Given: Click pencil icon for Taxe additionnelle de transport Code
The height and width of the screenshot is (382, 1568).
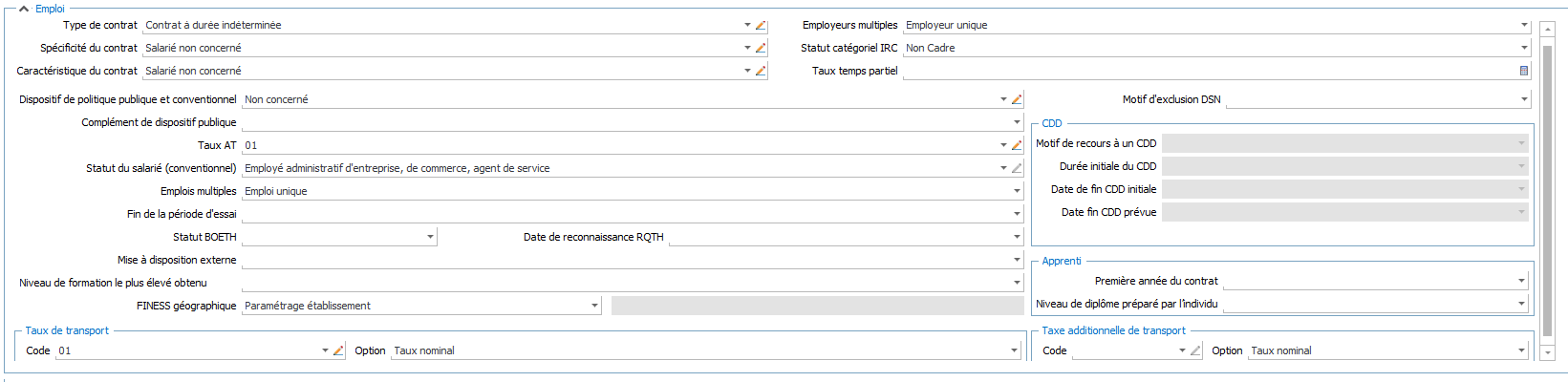Looking at the screenshot, I should click(x=1194, y=350).
